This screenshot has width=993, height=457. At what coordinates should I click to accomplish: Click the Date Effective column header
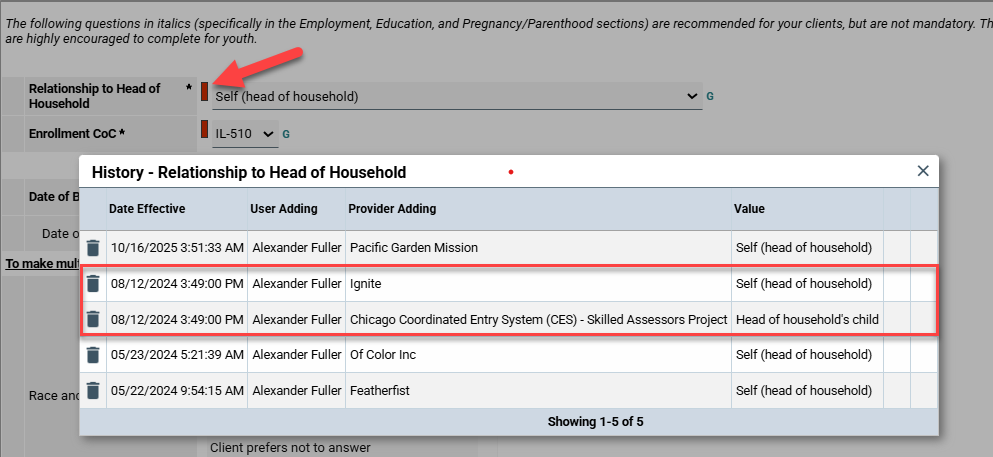(147, 209)
